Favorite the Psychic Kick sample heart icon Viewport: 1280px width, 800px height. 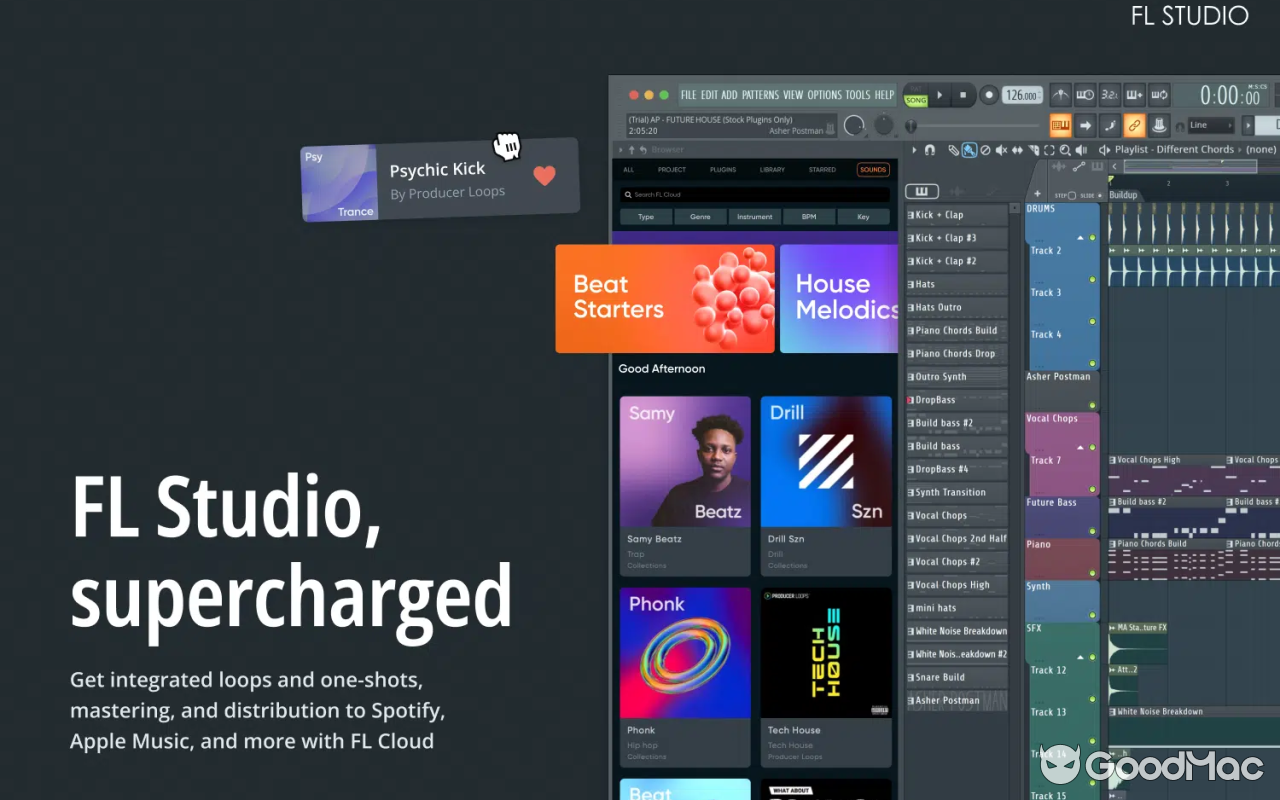point(544,176)
